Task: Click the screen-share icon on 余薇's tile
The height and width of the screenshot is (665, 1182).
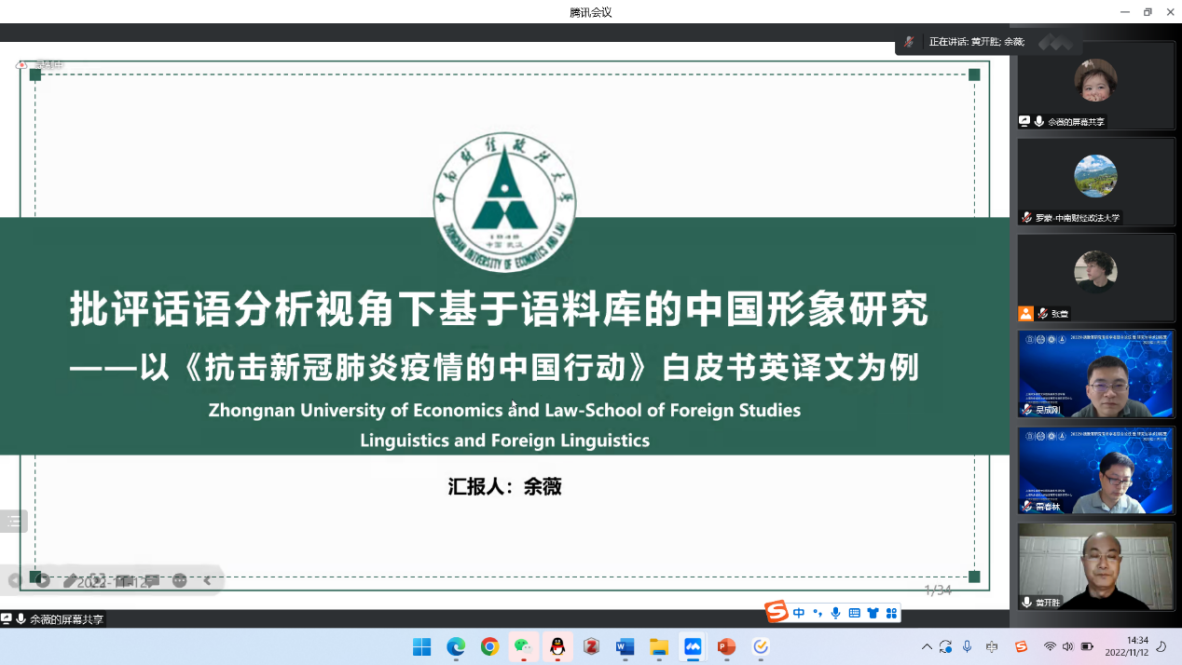Action: click(x=1024, y=121)
